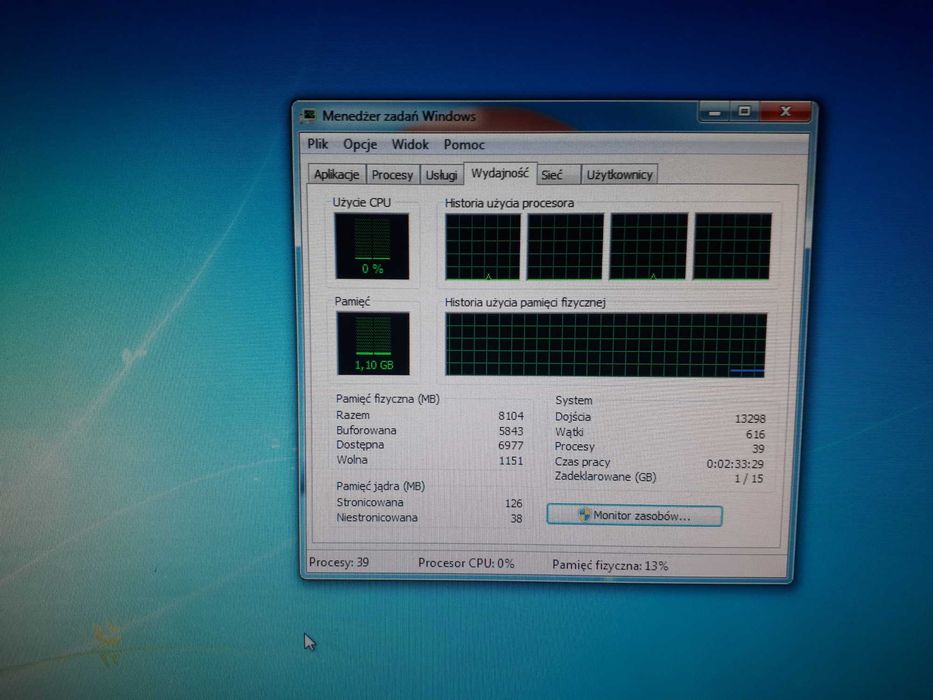Open the Plik menu

tap(318, 144)
